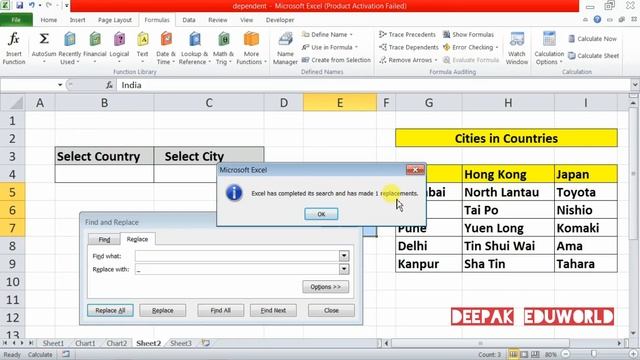Screen dimensions: 640x360
Task: Switch to the Developer ribbon tab
Action: [x=280, y=20]
